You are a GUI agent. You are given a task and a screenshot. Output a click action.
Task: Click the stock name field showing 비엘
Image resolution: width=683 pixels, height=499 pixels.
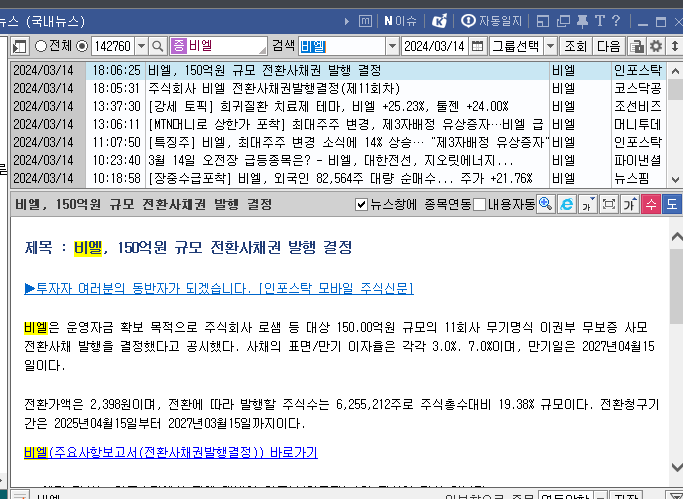tap(218, 46)
